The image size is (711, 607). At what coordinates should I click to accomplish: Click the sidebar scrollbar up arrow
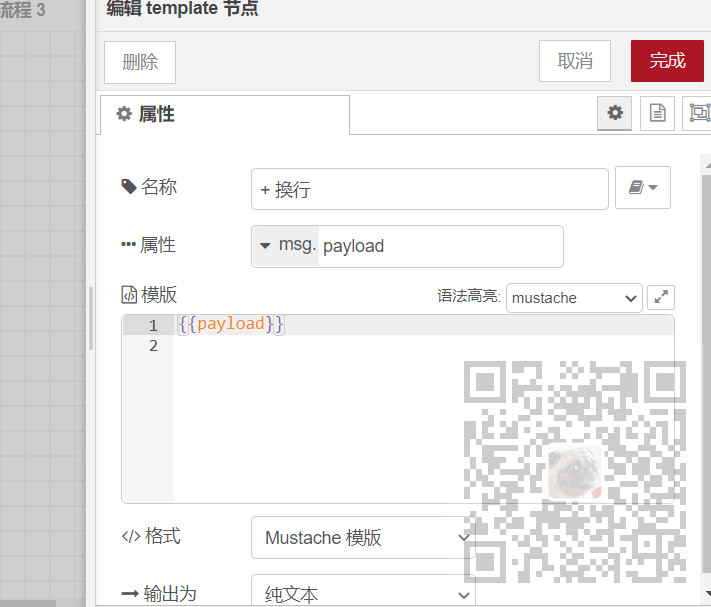click(x=707, y=165)
